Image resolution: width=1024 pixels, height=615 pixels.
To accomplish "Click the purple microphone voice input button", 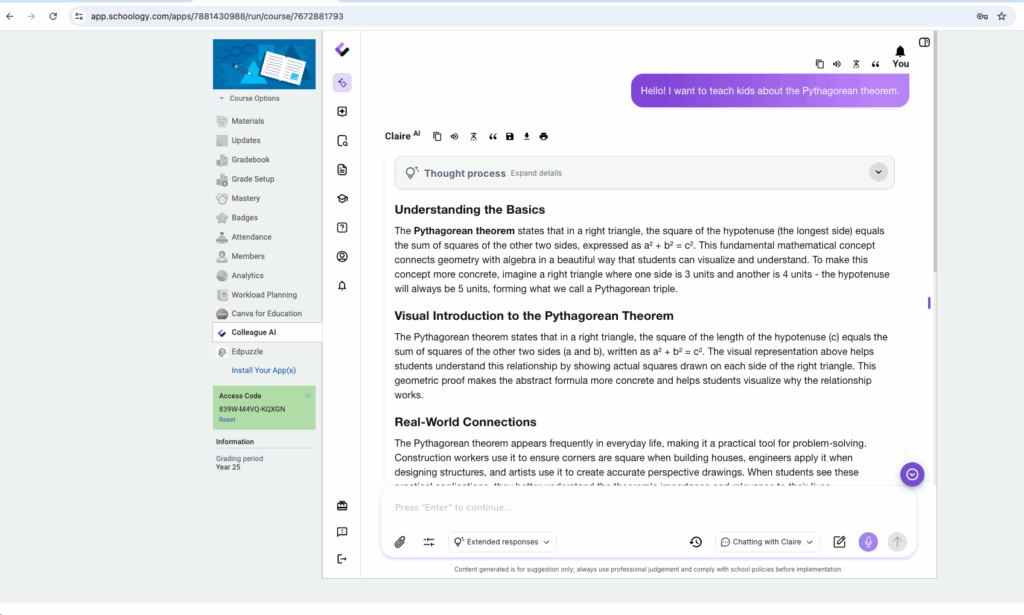I will [868, 542].
